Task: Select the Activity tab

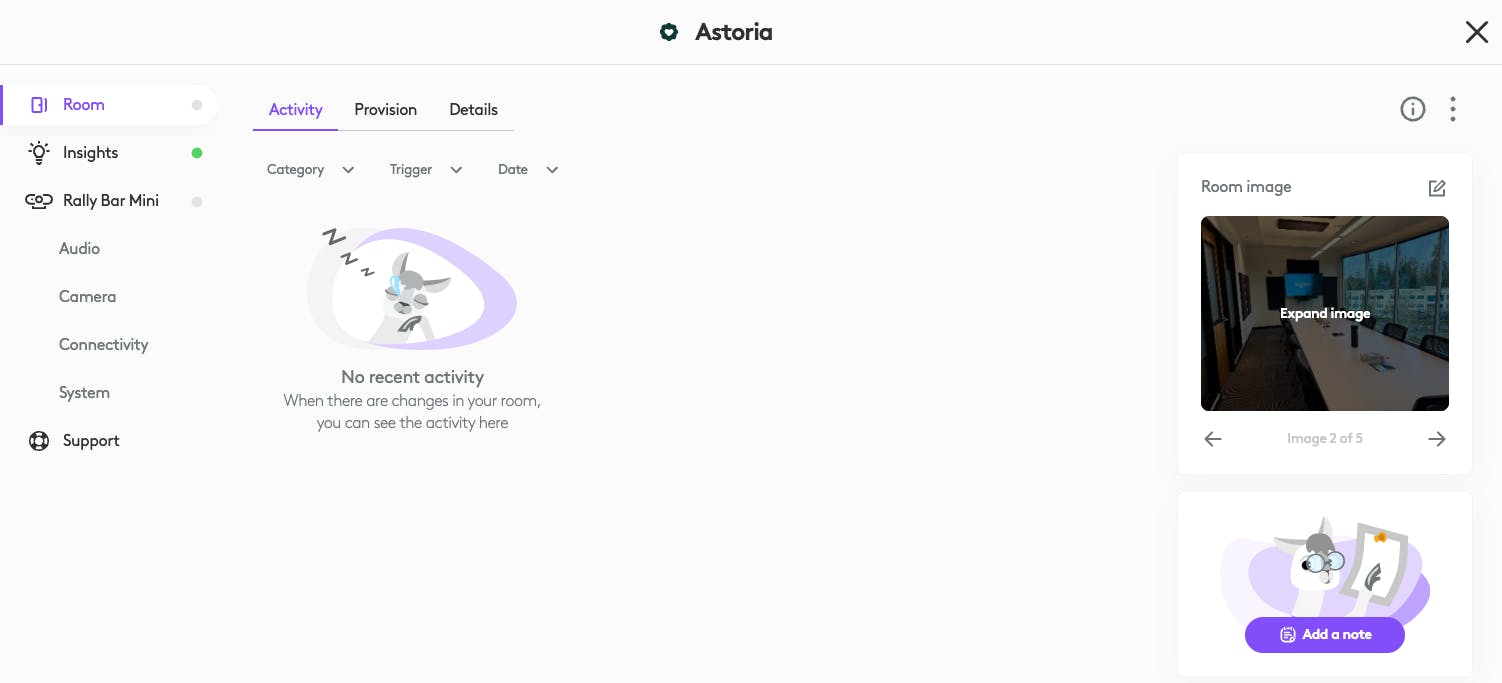Action: point(295,110)
